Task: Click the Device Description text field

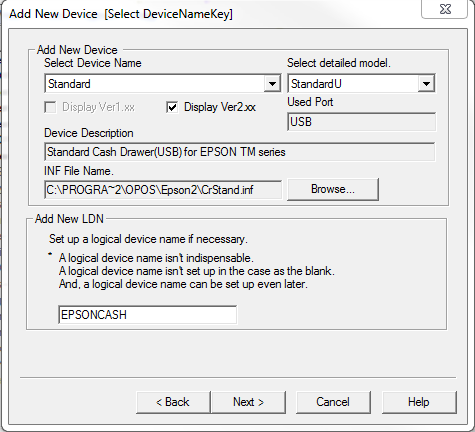Action: click(239, 152)
